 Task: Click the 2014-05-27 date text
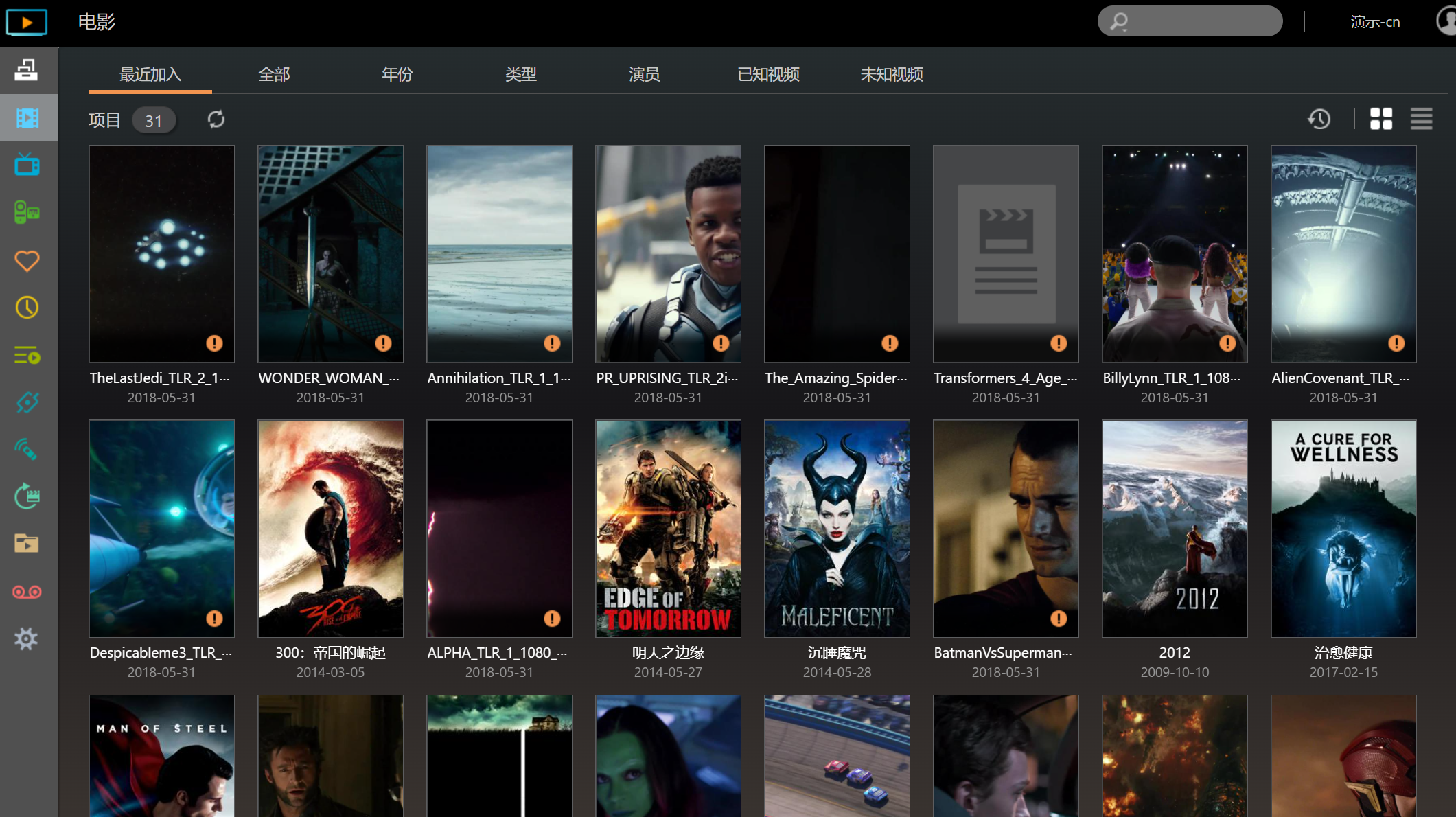point(668,673)
